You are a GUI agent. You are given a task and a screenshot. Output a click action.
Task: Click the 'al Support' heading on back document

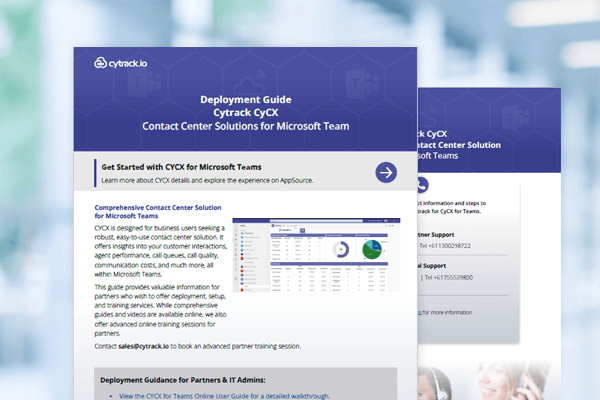click(432, 266)
